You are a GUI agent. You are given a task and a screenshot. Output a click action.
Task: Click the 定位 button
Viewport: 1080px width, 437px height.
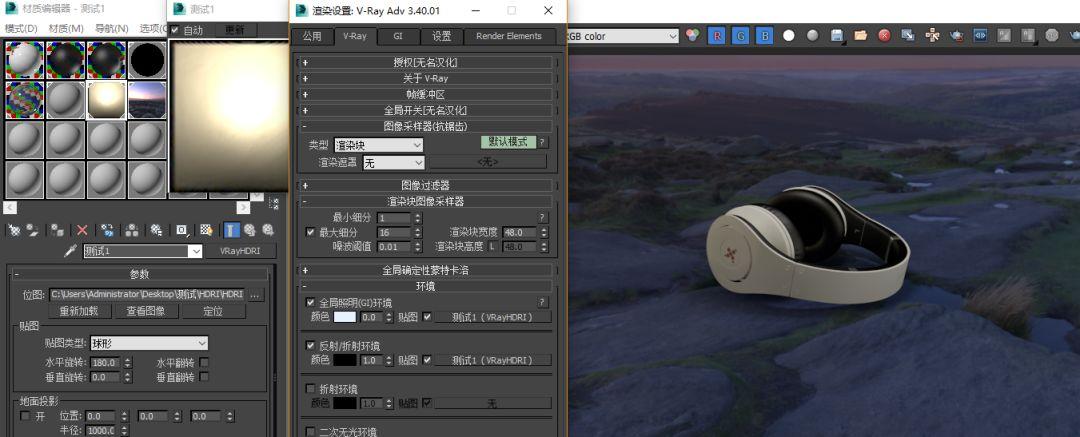point(213,311)
